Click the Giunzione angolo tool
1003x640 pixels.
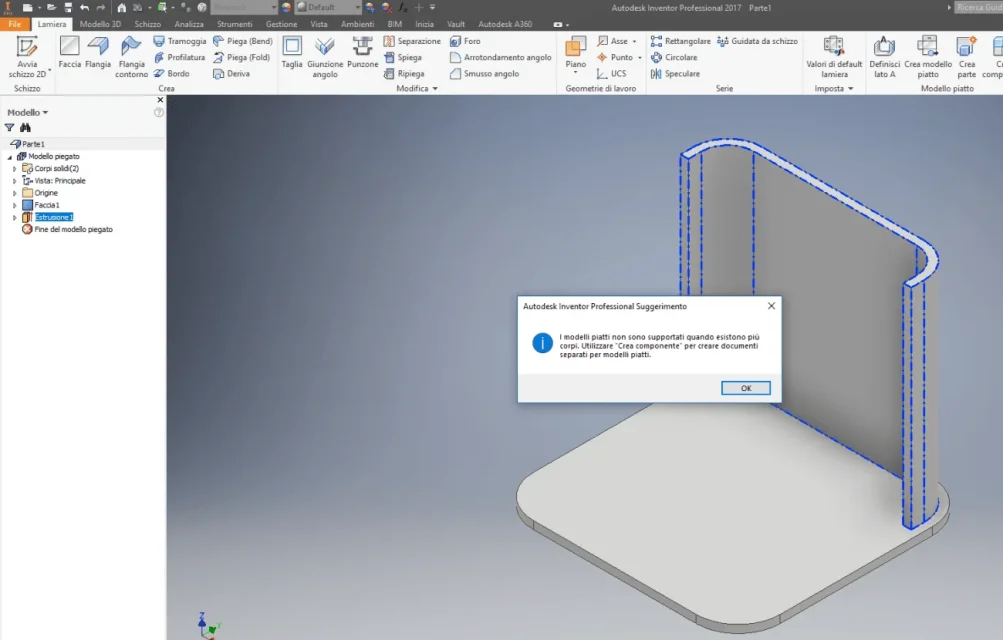325,57
